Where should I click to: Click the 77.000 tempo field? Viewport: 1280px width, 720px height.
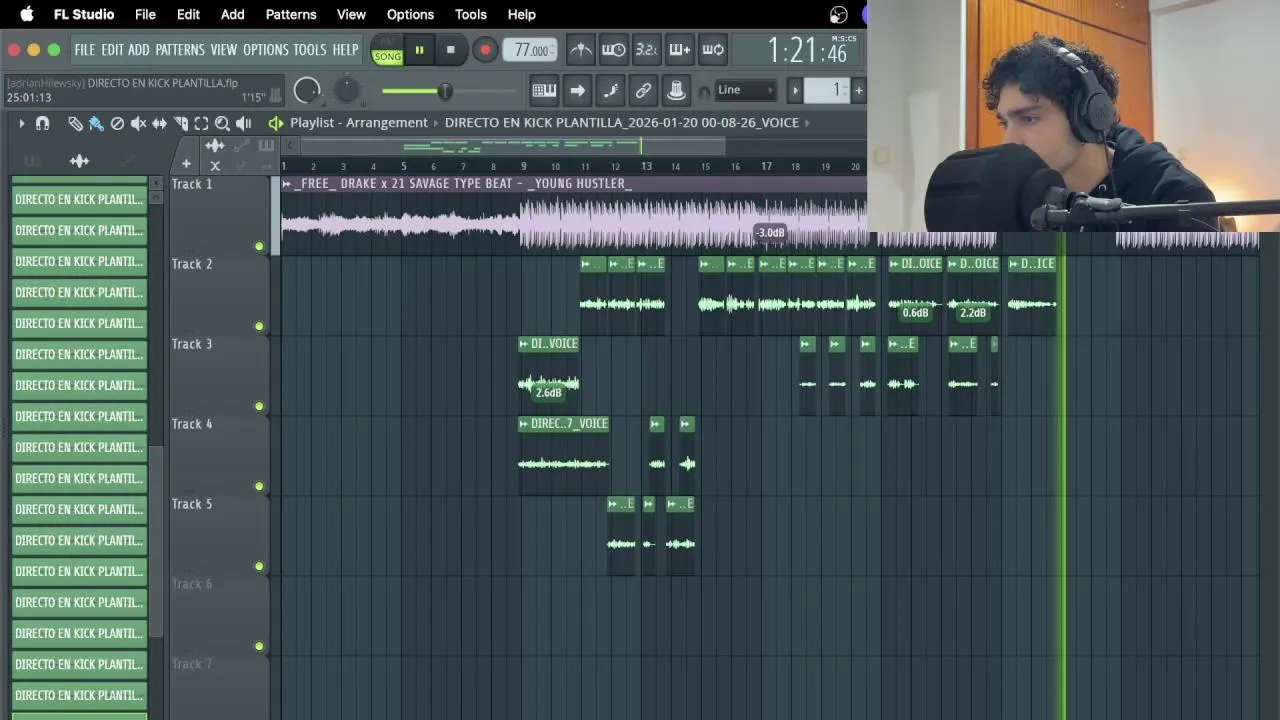click(531, 50)
